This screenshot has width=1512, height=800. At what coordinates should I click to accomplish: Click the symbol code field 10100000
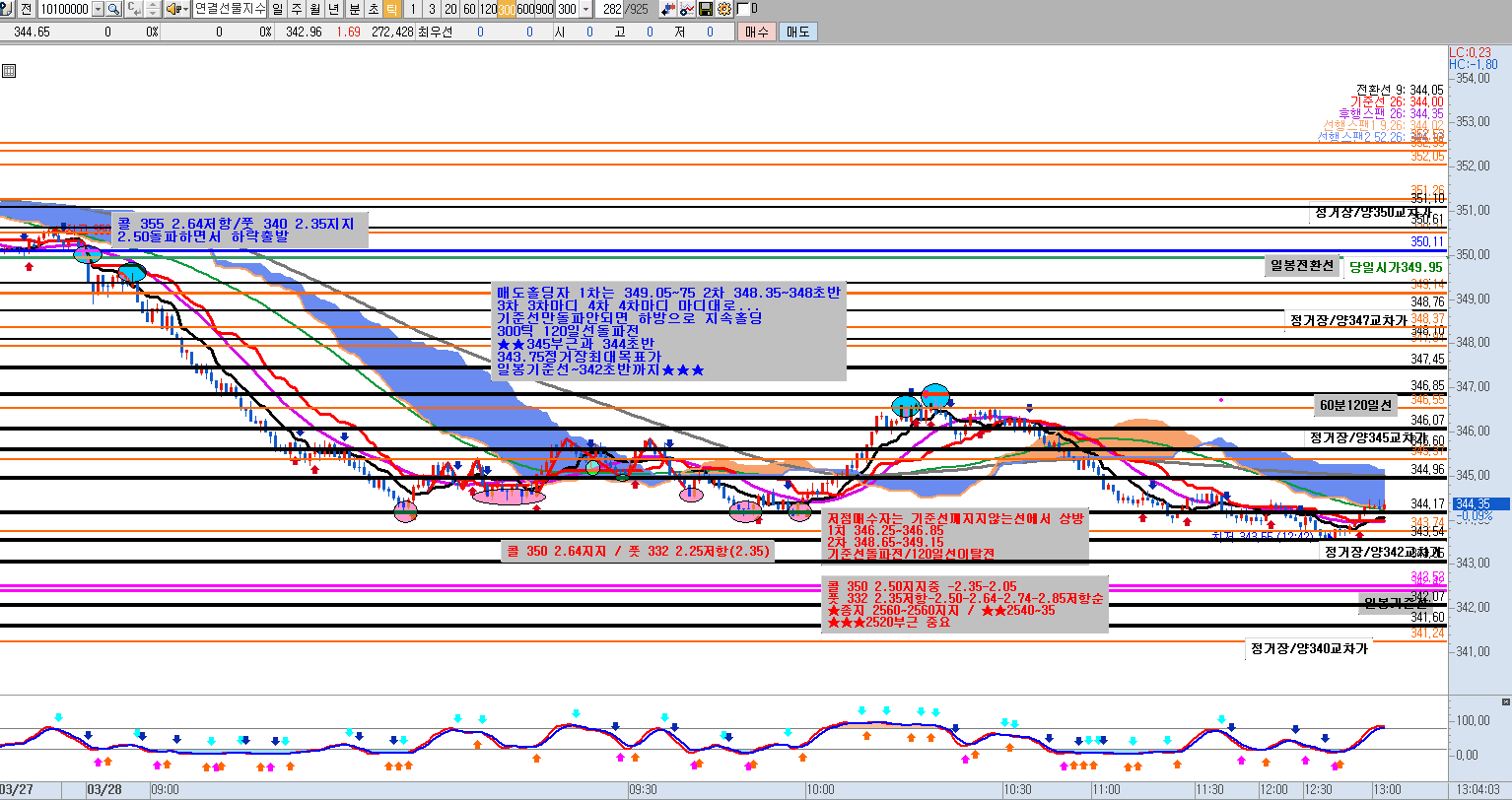tap(63, 9)
